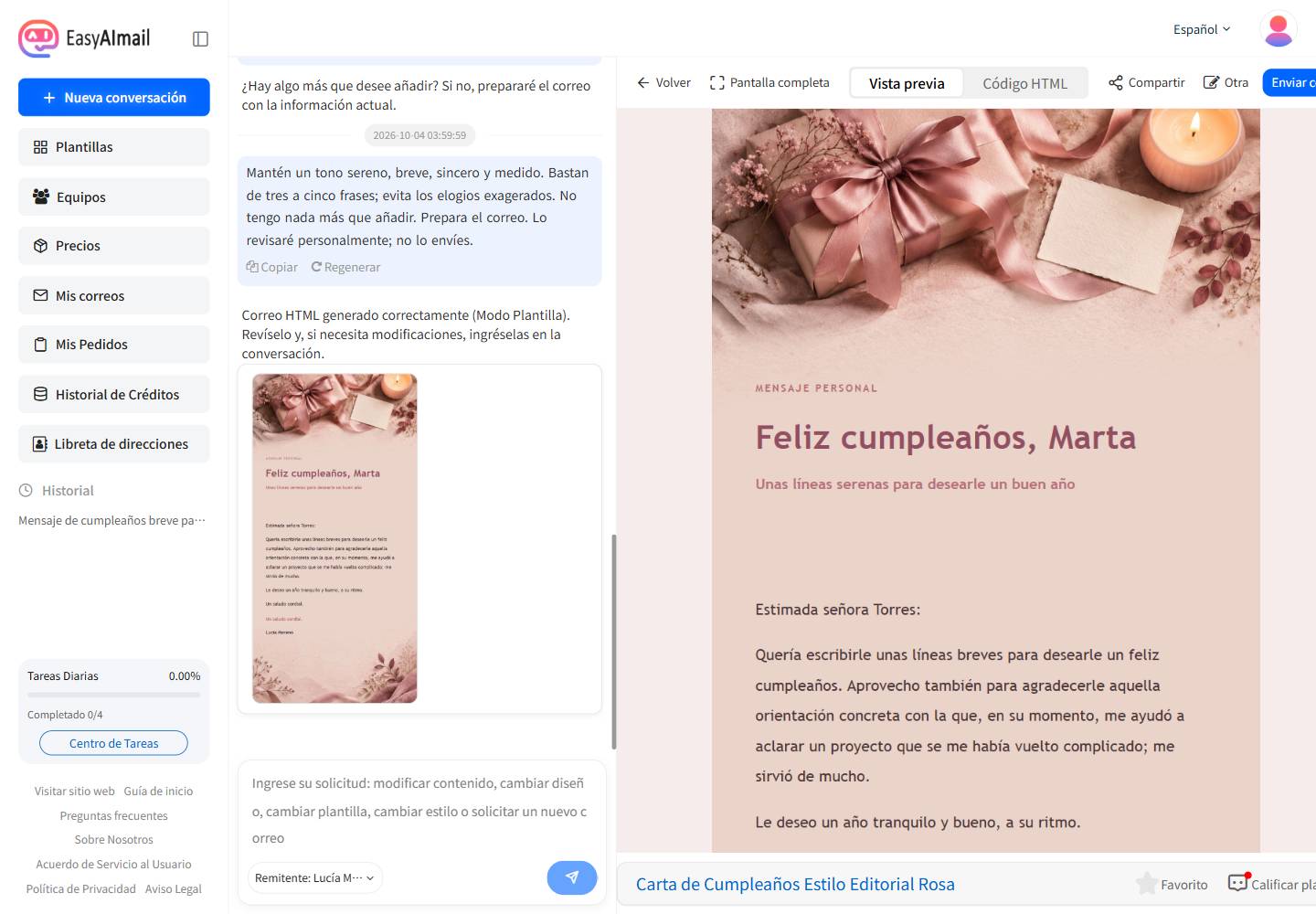
Task: Open Mis correos
Action: [114, 295]
